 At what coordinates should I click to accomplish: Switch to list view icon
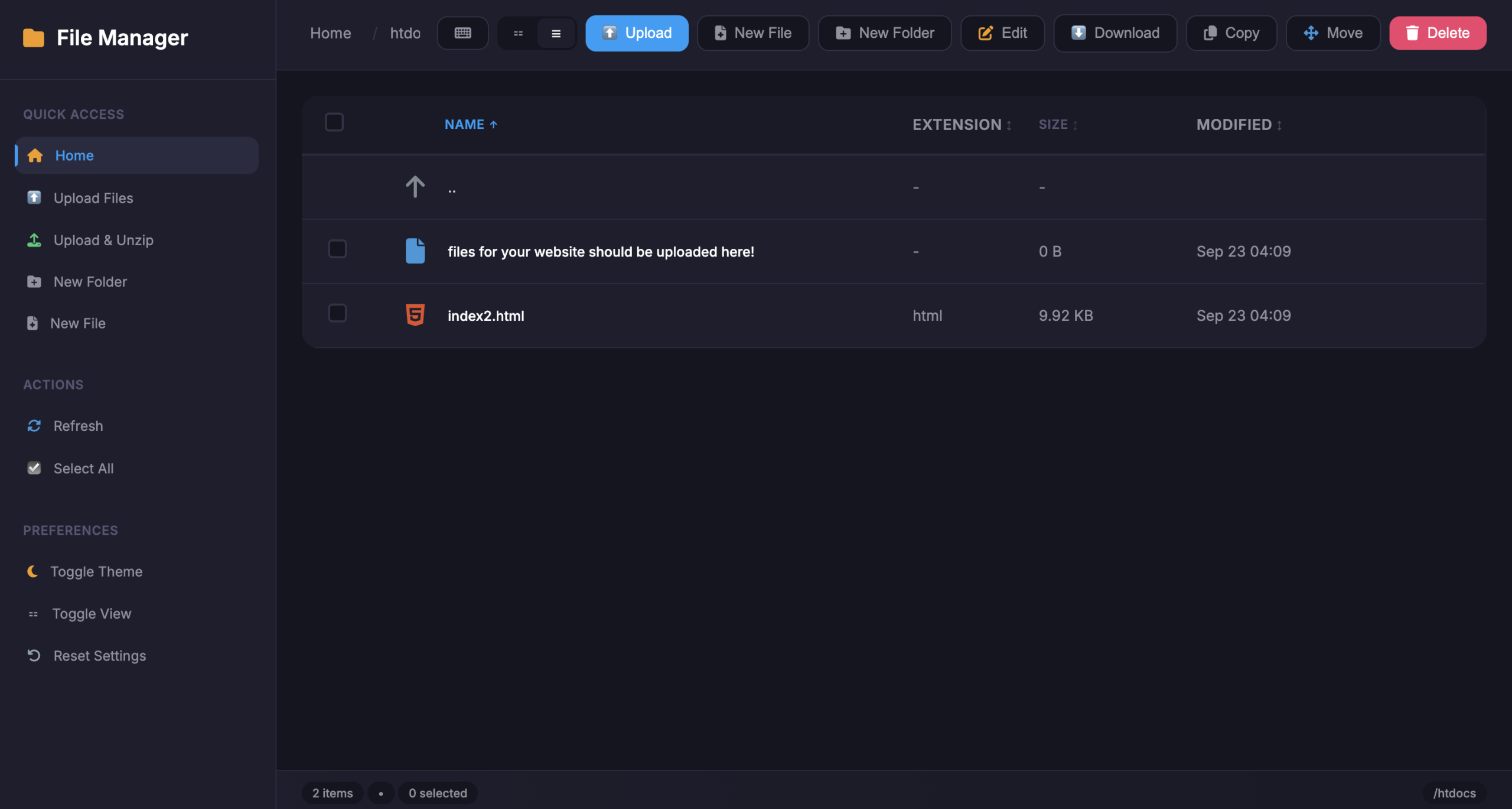click(556, 33)
